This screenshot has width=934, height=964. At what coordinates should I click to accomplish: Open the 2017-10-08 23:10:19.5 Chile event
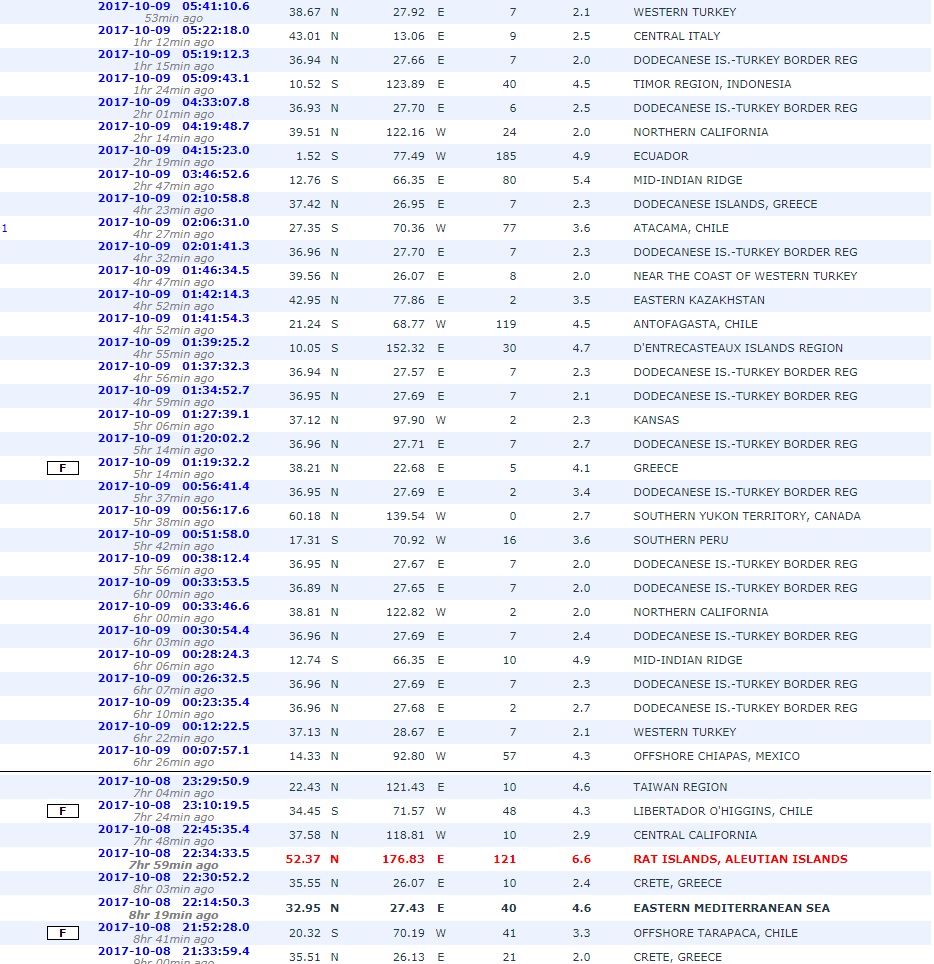click(x=174, y=805)
